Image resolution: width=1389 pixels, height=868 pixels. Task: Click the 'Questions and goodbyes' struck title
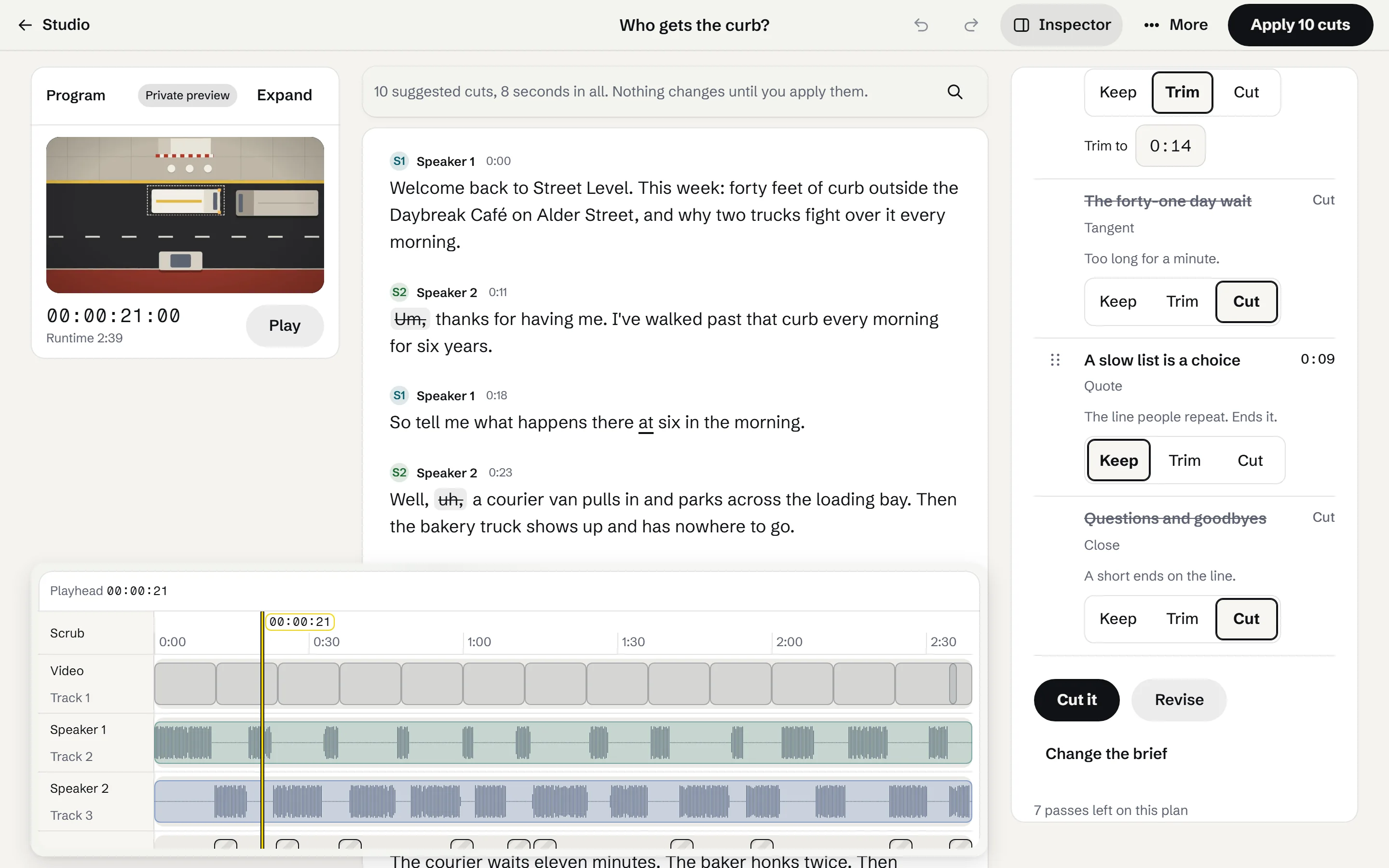pyautogui.click(x=1175, y=518)
